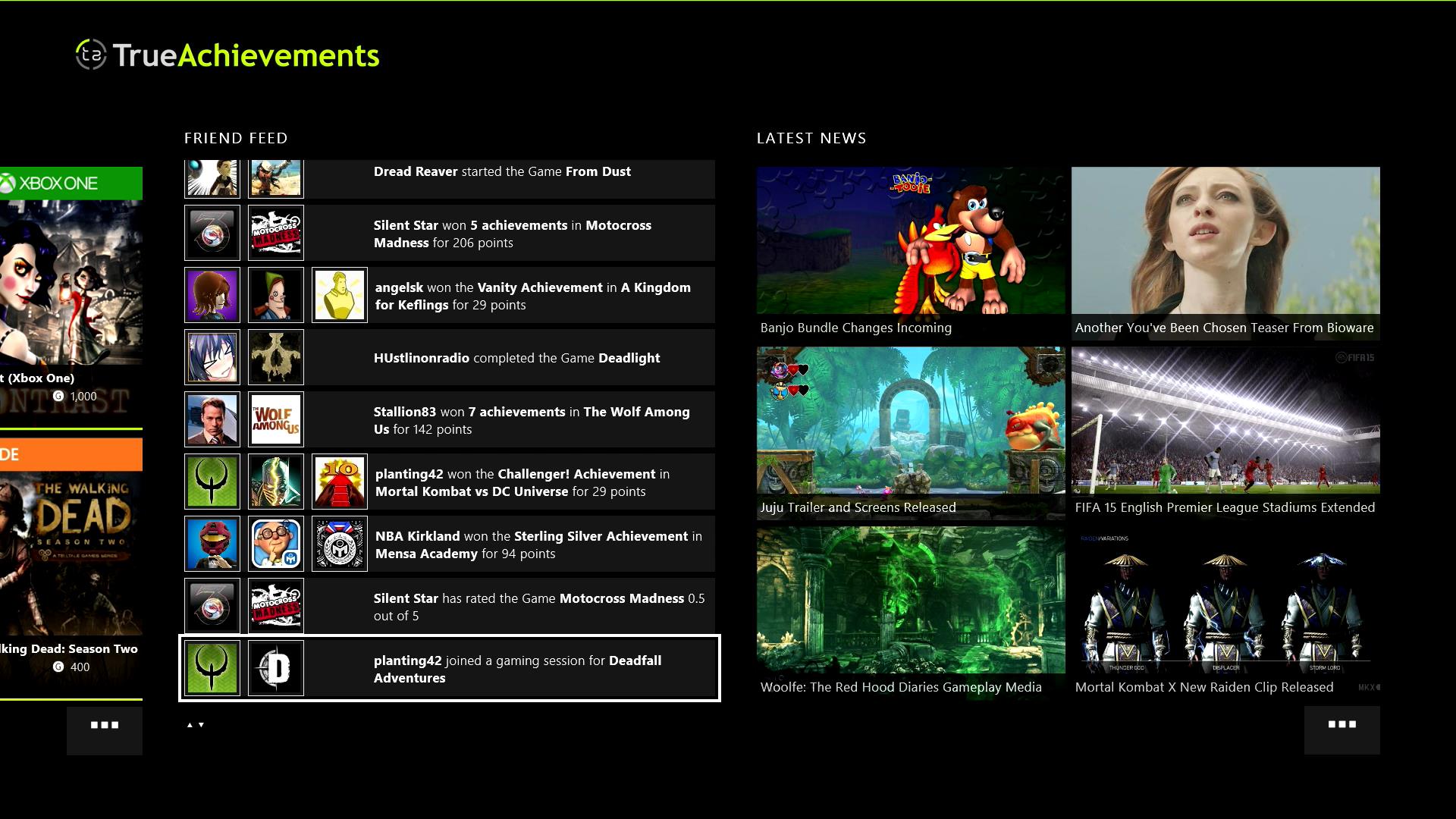The image size is (1456, 819).
Task: Open Juju Trailer and Screens Released article
Action: pyautogui.click(x=911, y=433)
